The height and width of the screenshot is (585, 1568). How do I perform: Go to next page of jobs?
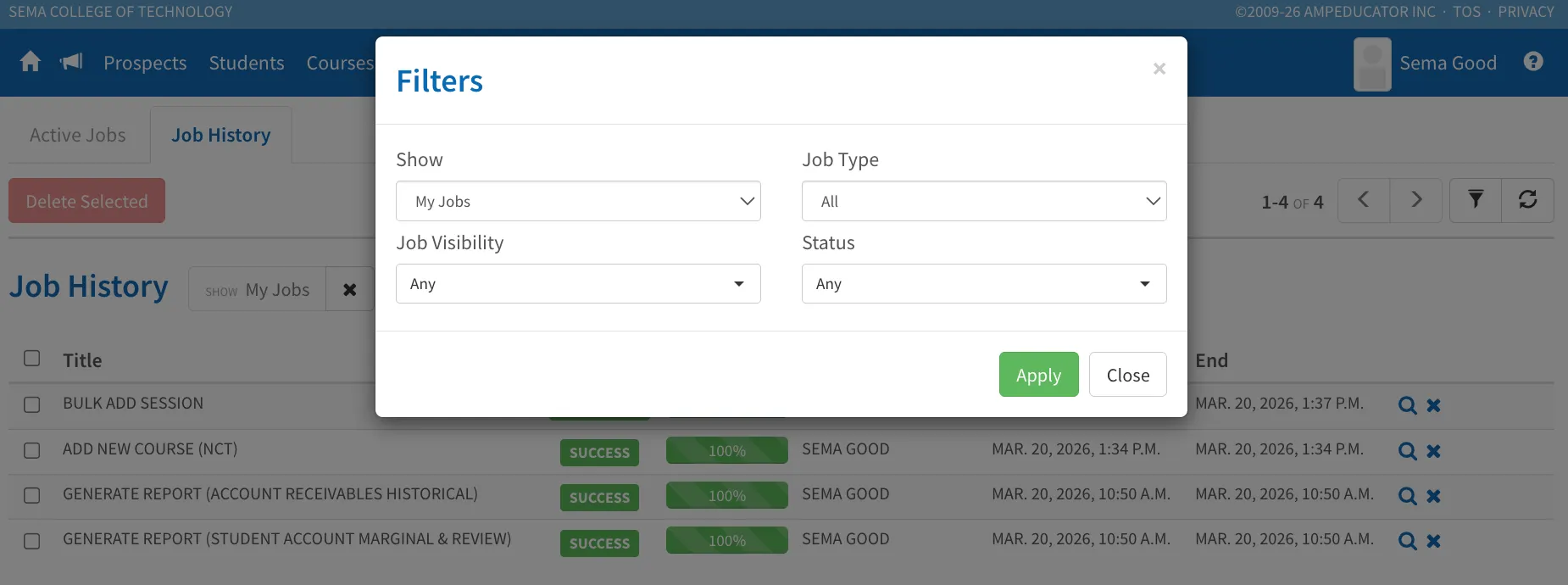click(1416, 200)
